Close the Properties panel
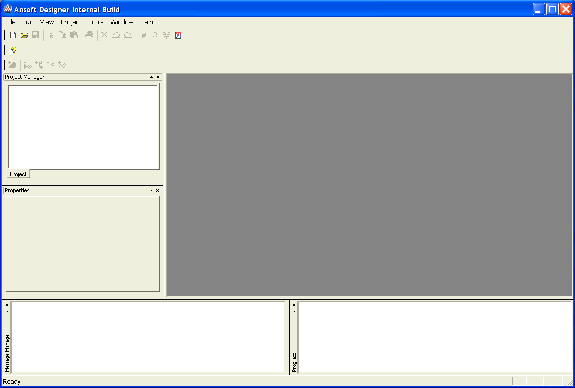575x388 pixels. [157, 190]
